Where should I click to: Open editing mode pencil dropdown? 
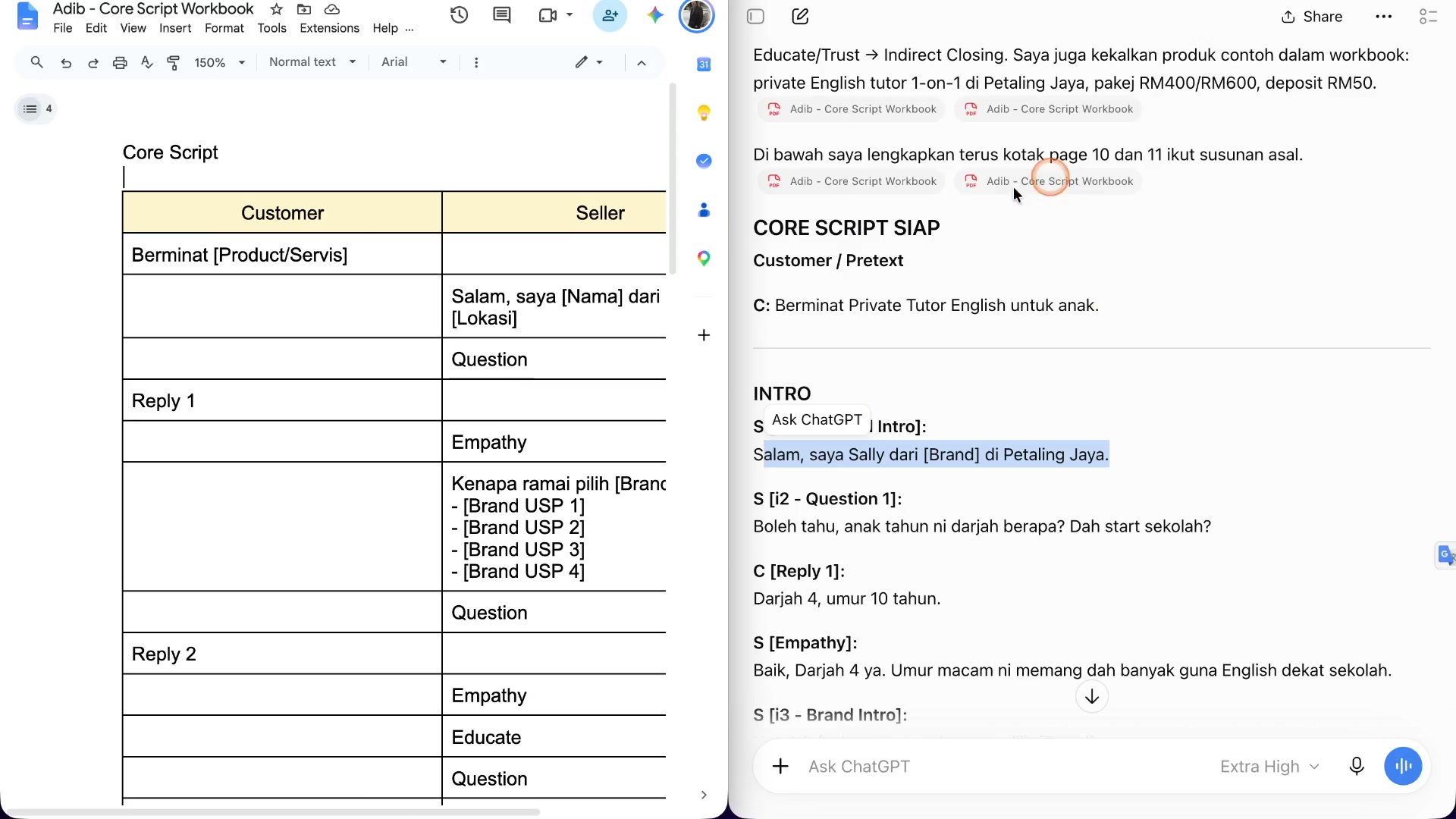pos(588,62)
